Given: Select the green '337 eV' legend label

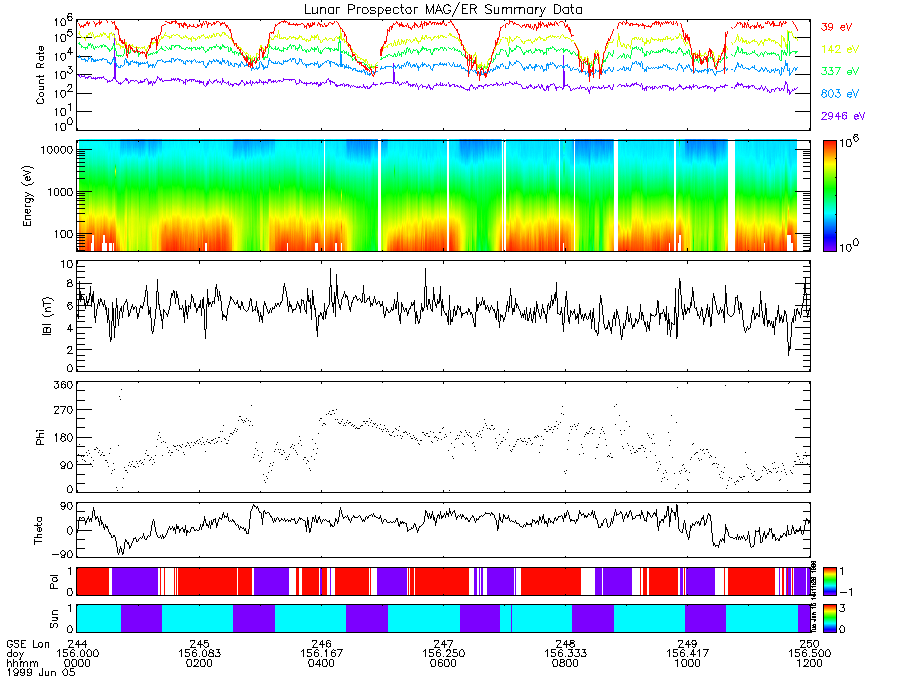Looking at the screenshot, I should tap(840, 71).
